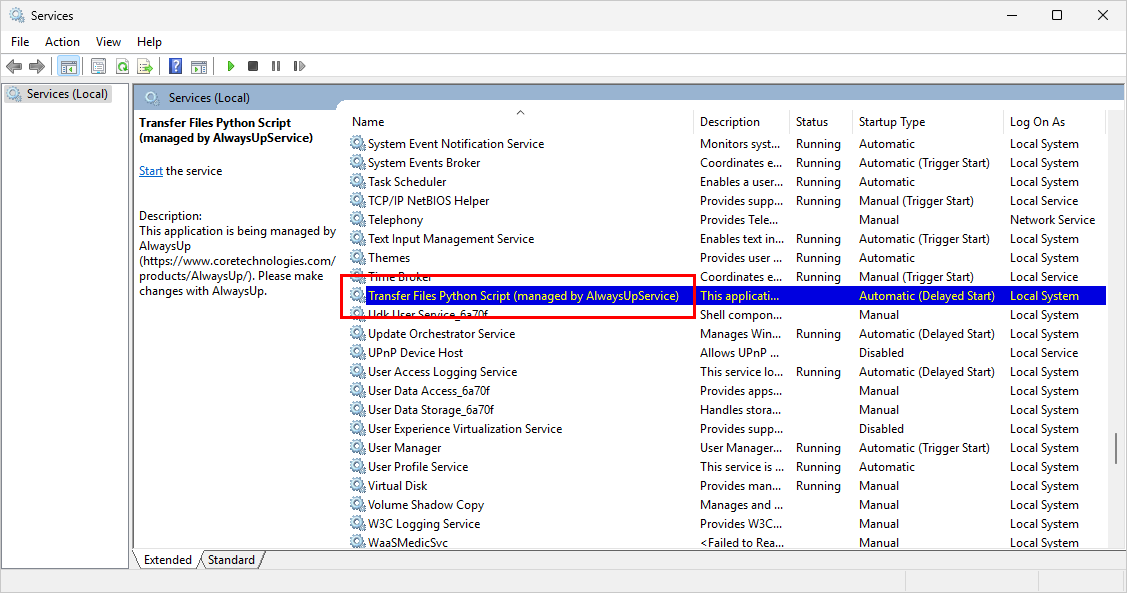Image resolution: width=1127 pixels, height=593 pixels.
Task: Click the Start Service toolbar icon
Action: click(x=230, y=66)
